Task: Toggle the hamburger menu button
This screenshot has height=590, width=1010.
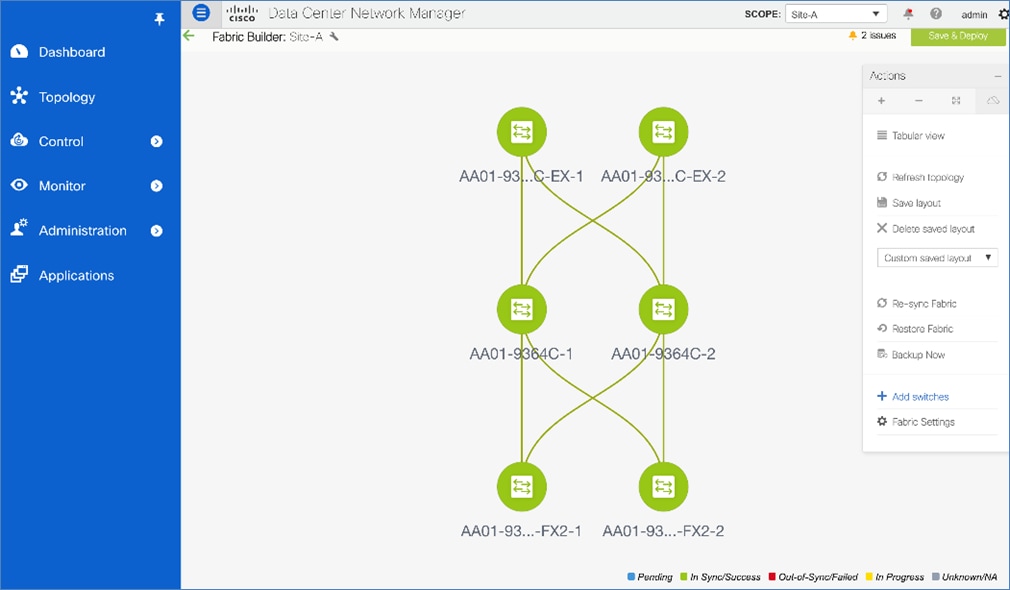Action: 201,13
